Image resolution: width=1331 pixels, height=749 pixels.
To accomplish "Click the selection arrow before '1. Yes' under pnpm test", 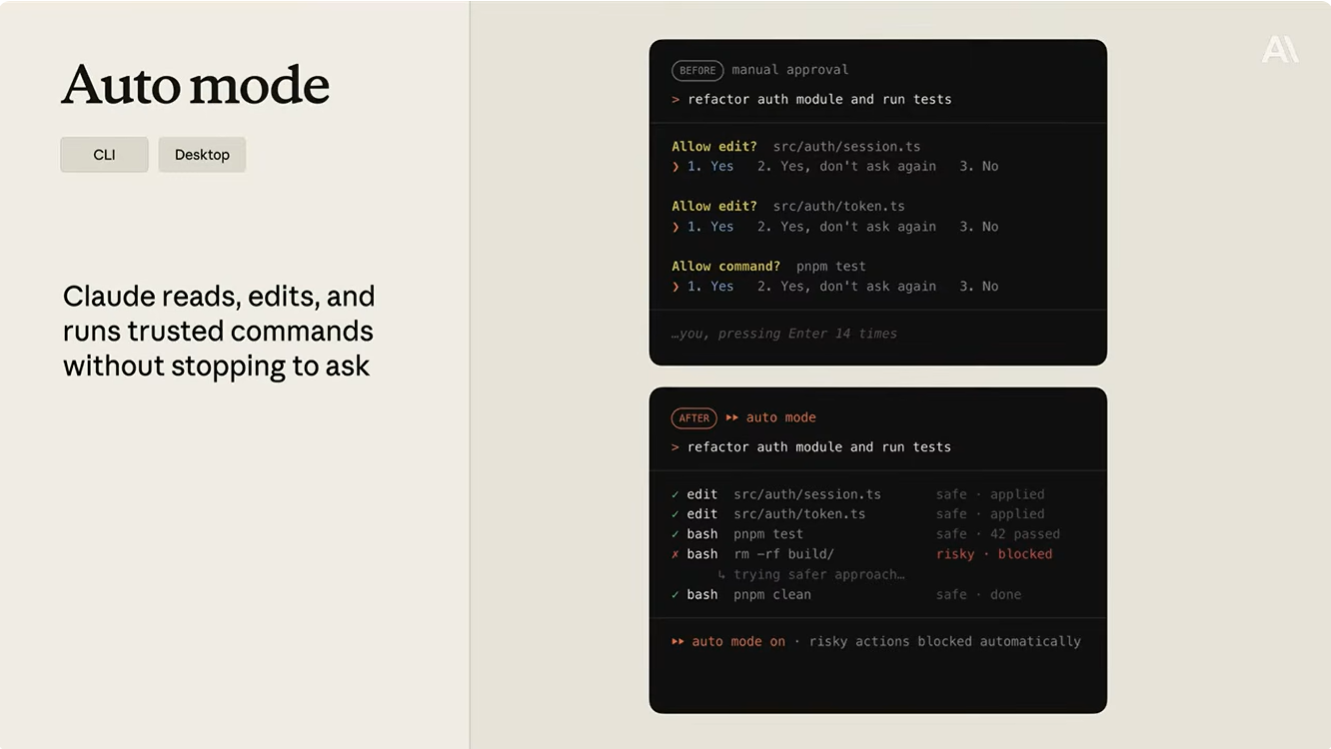I will coord(676,287).
